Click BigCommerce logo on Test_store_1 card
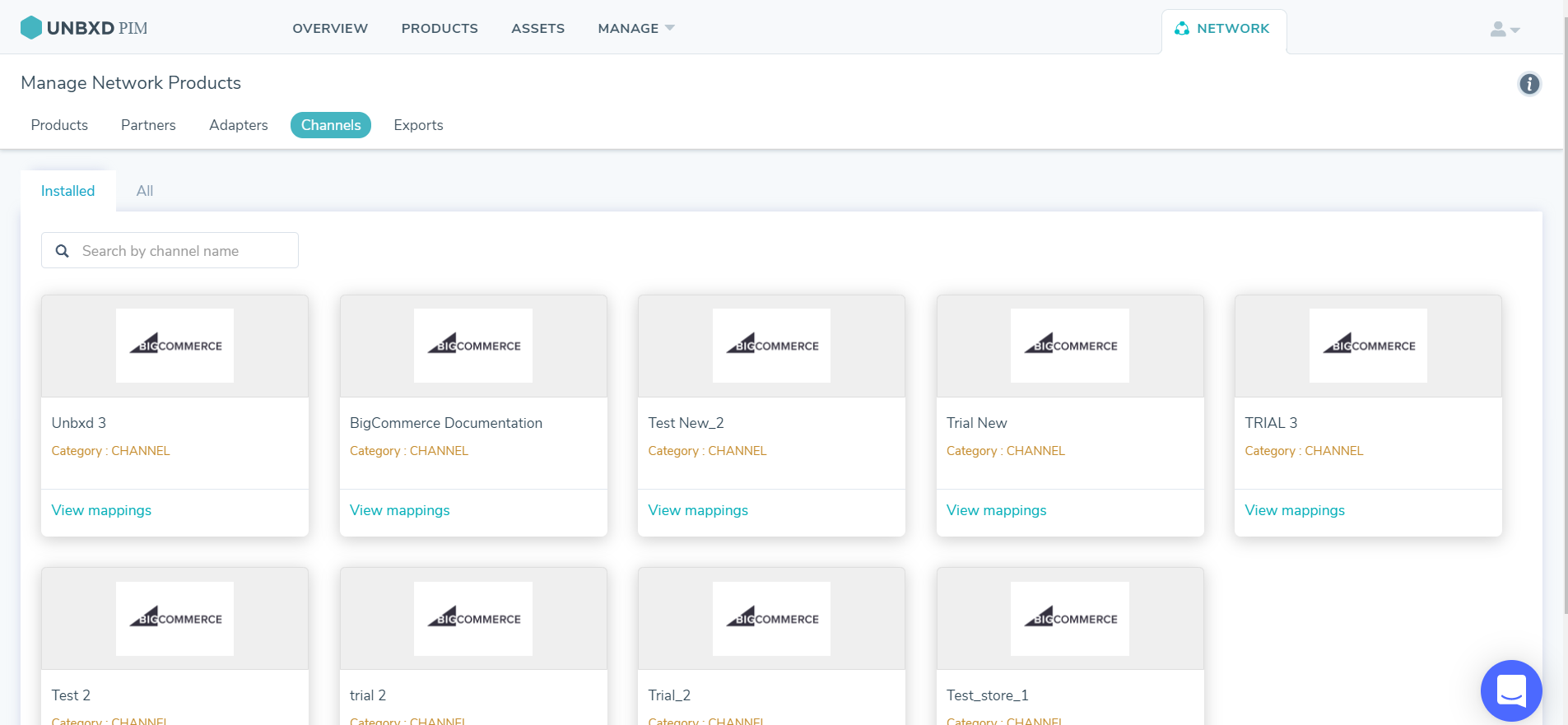Viewport: 1568px width, 725px height. point(1070,619)
